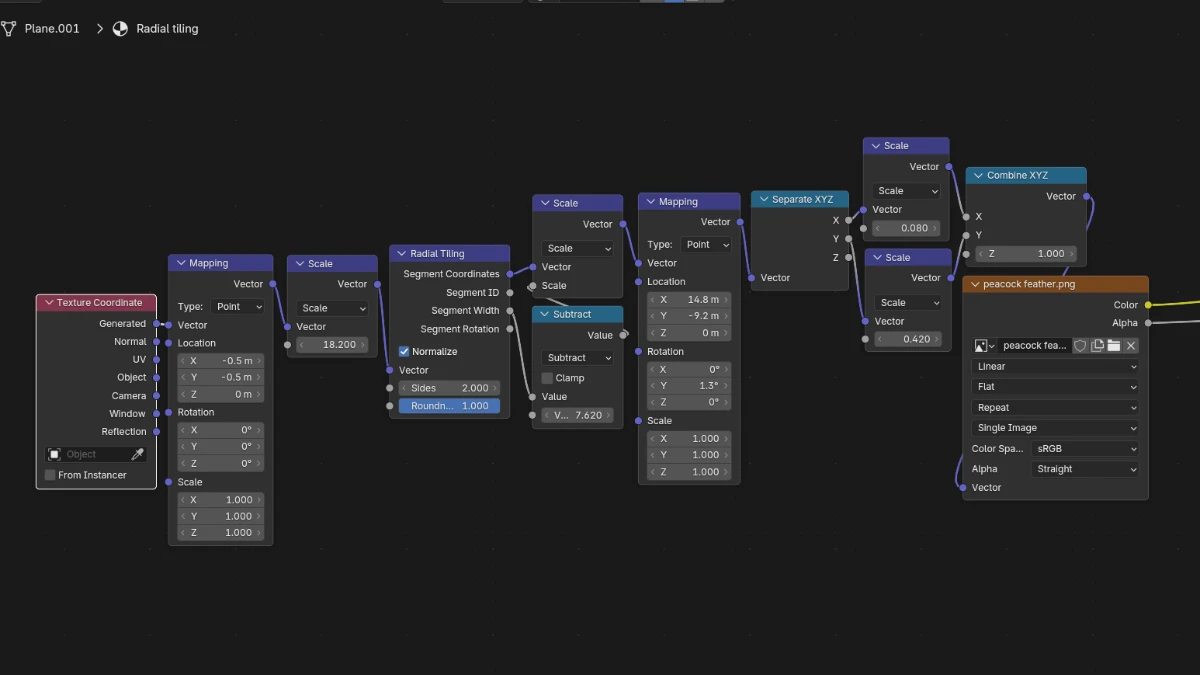Open a new image via the folder icon

coord(1114,345)
